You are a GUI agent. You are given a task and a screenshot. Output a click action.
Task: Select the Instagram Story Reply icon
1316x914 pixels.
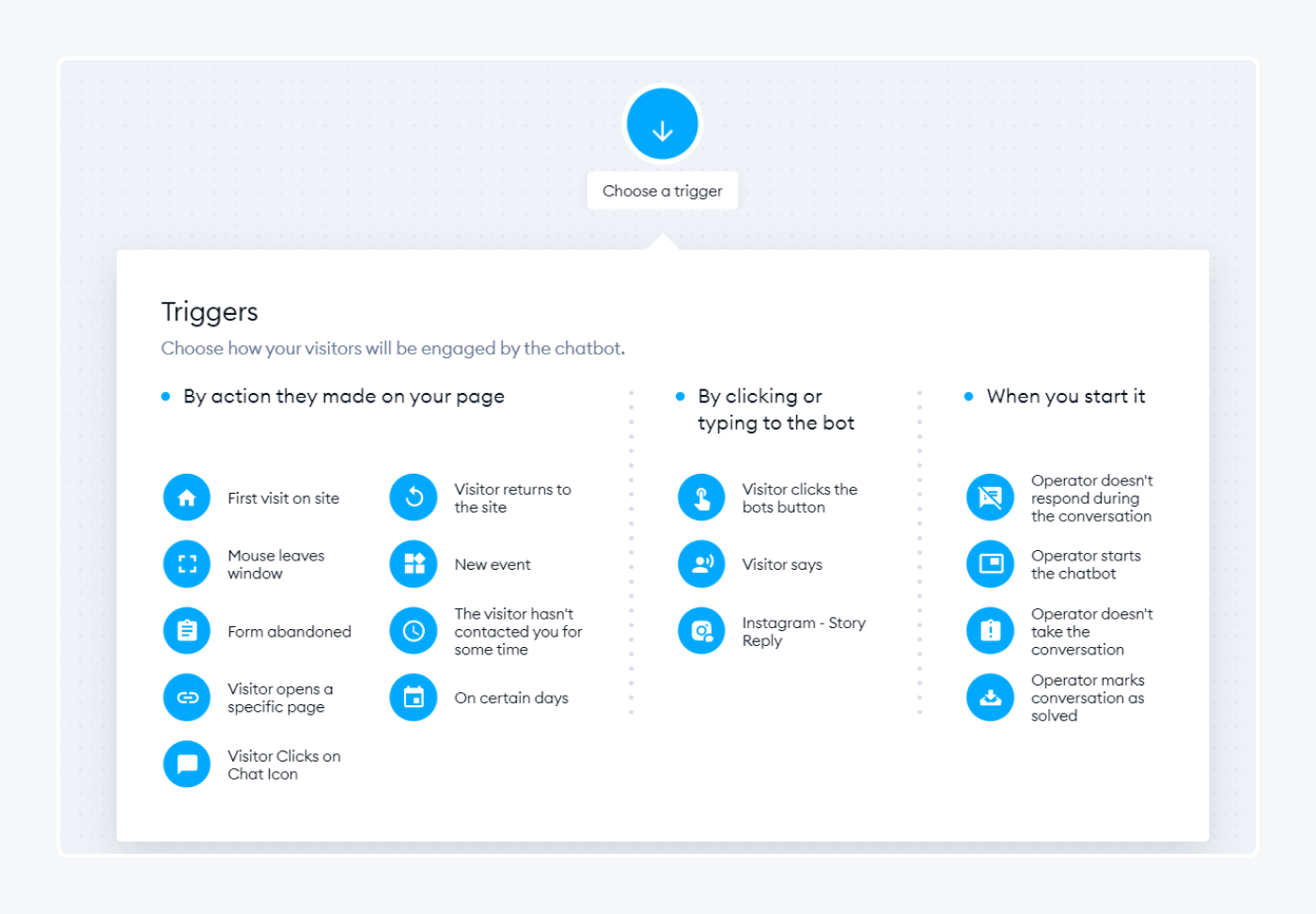click(701, 631)
